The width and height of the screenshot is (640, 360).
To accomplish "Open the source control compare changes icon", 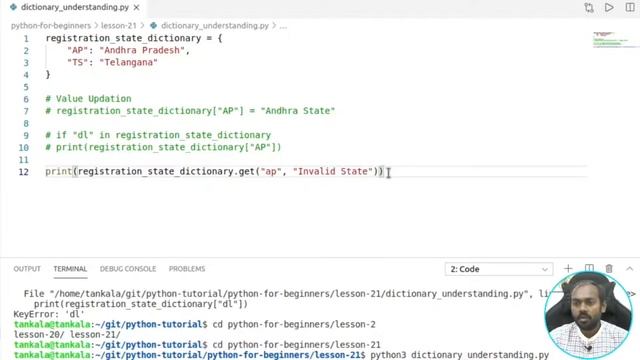I will click(x=589, y=7).
